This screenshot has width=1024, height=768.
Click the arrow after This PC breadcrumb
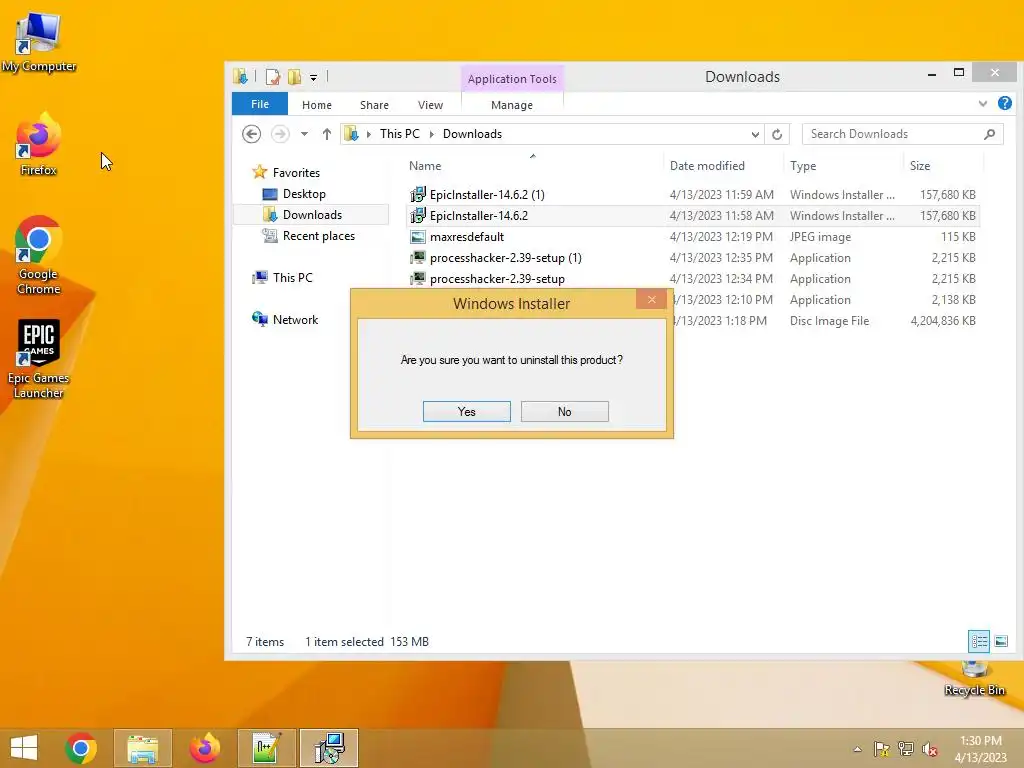pyautogui.click(x=432, y=134)
